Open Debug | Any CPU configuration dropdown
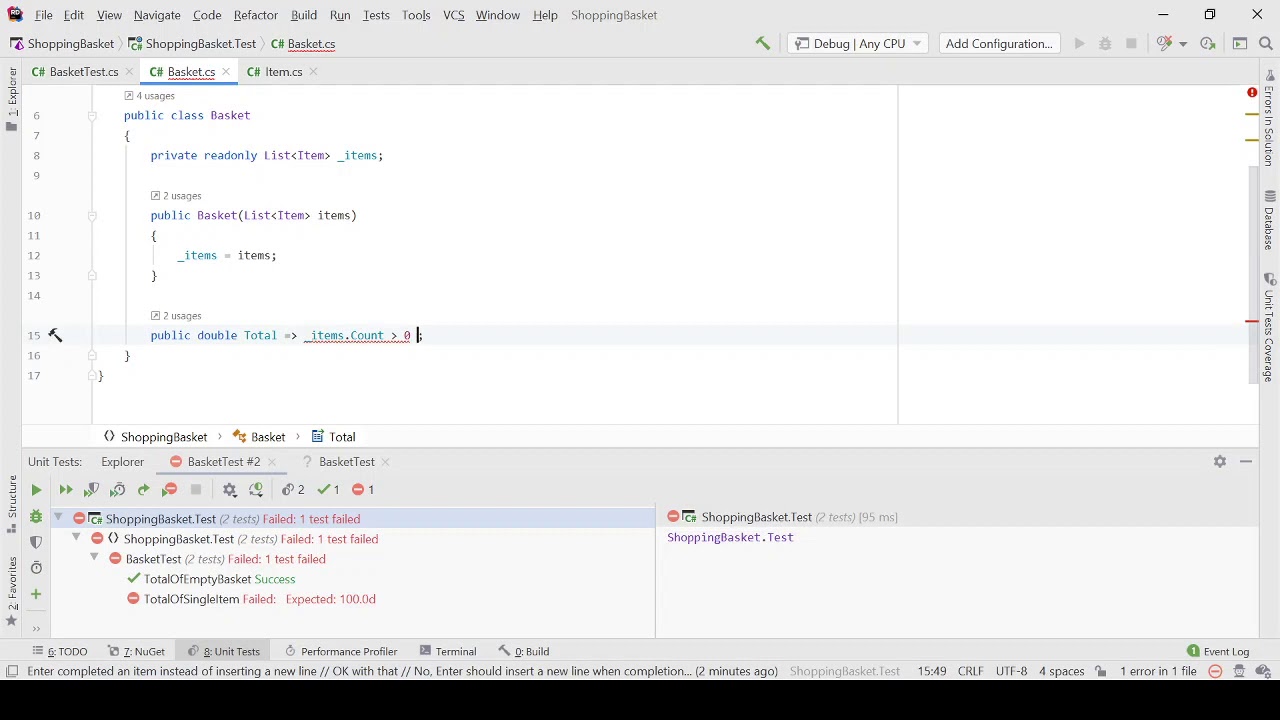This screenshot has width=1280, height=720. tap(858, 43)
